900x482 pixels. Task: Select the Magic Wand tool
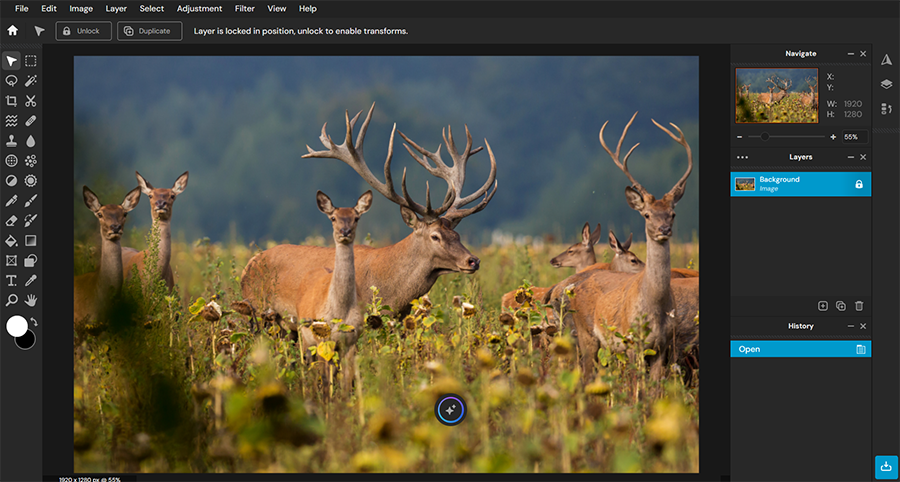pos(31,81)
